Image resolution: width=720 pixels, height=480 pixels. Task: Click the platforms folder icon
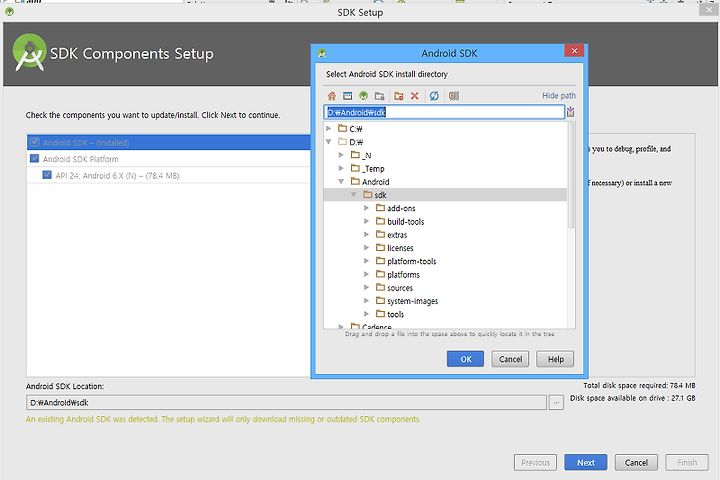(x=380, y=274)
